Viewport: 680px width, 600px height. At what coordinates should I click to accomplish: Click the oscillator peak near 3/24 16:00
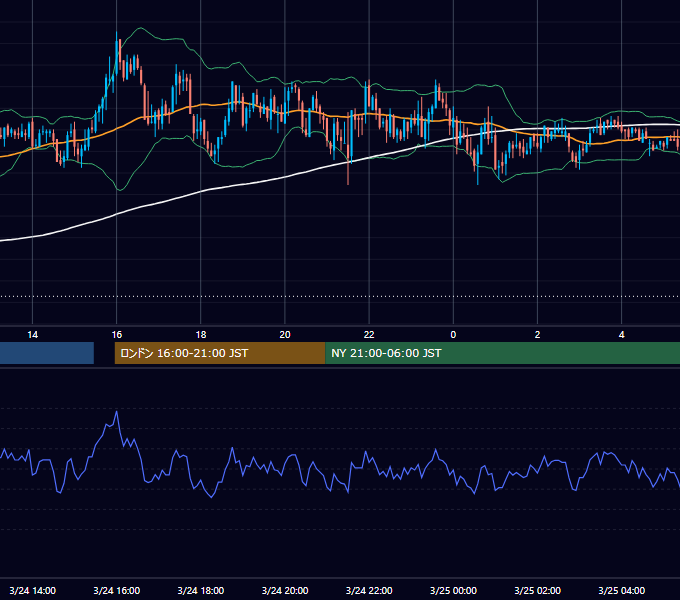(117, 412)
